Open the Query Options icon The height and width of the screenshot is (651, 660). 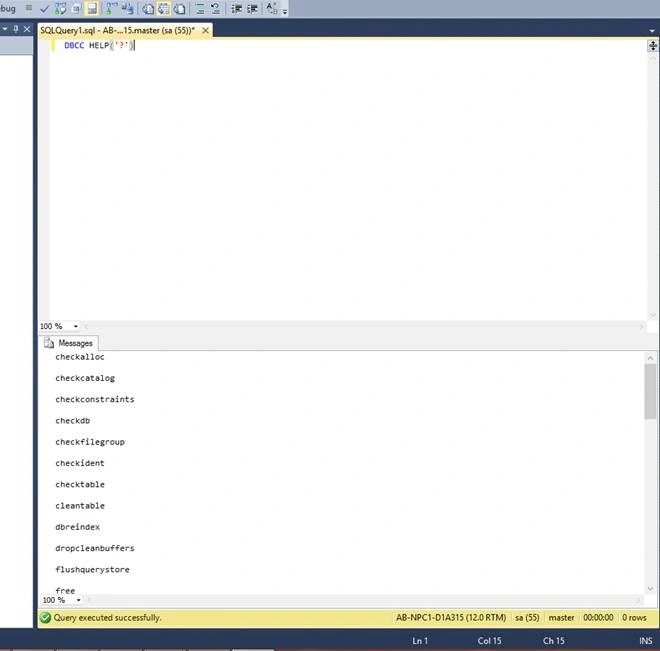point(76,8)
